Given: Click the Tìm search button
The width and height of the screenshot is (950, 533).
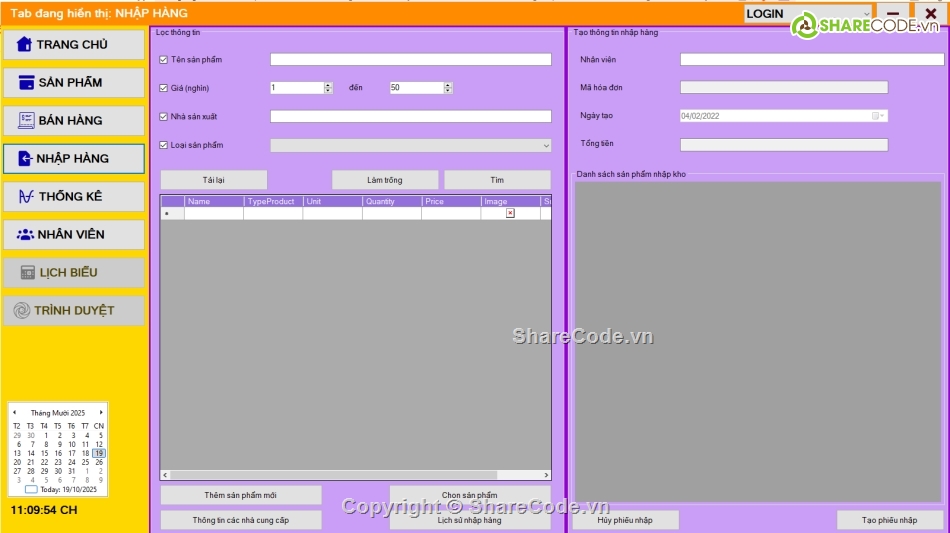Looking at the screenshot, I should click(497, 180).
